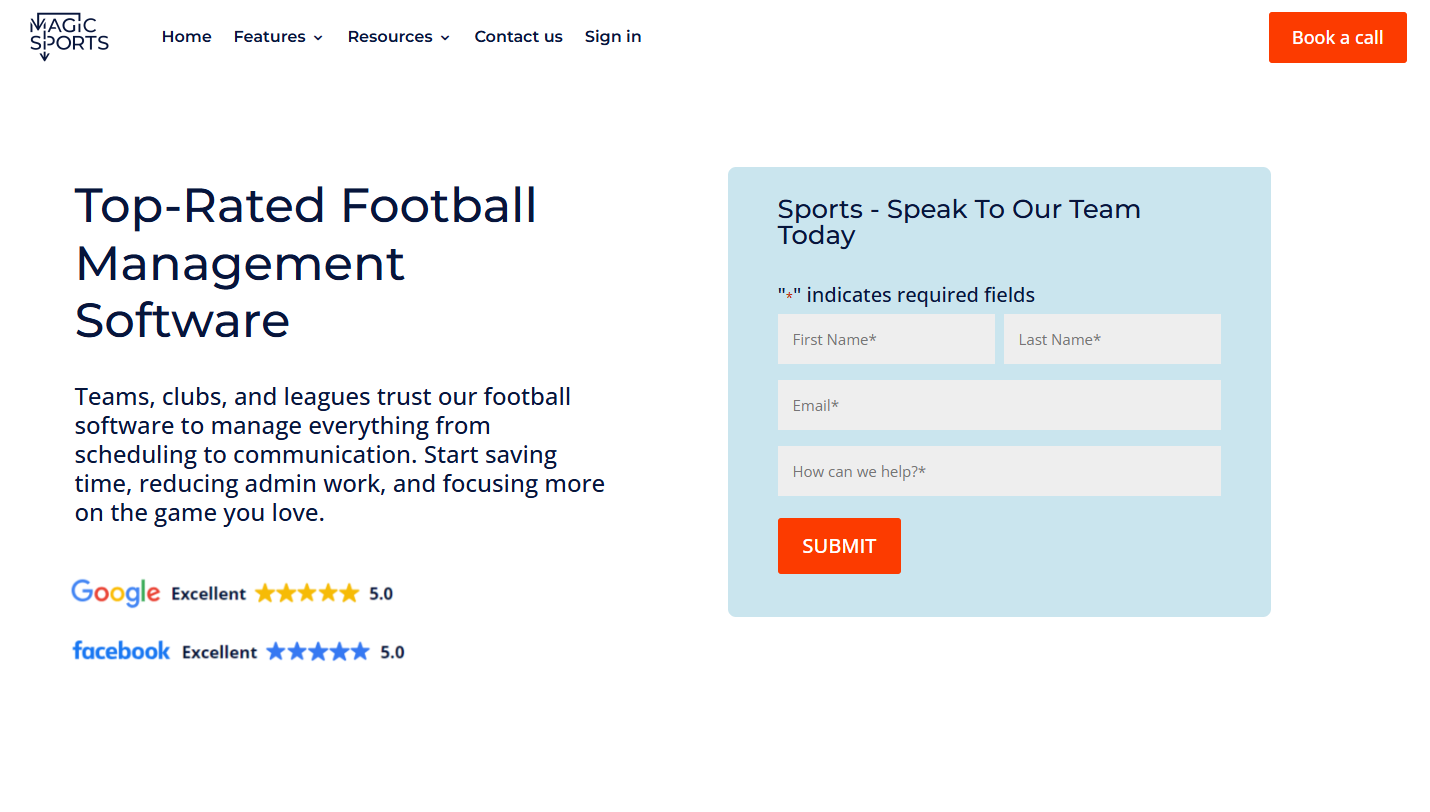
Task: Click the chevron next to Features
Action: coord(320,38)
